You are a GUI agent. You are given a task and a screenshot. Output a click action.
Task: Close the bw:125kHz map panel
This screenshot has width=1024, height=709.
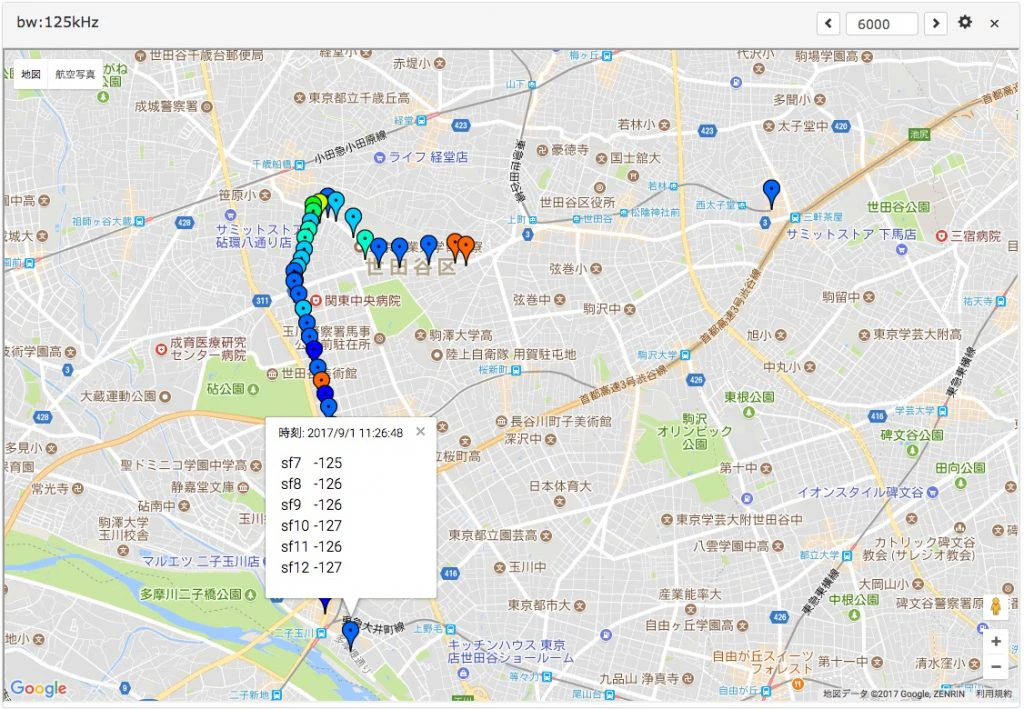click(x=995, y=24)
